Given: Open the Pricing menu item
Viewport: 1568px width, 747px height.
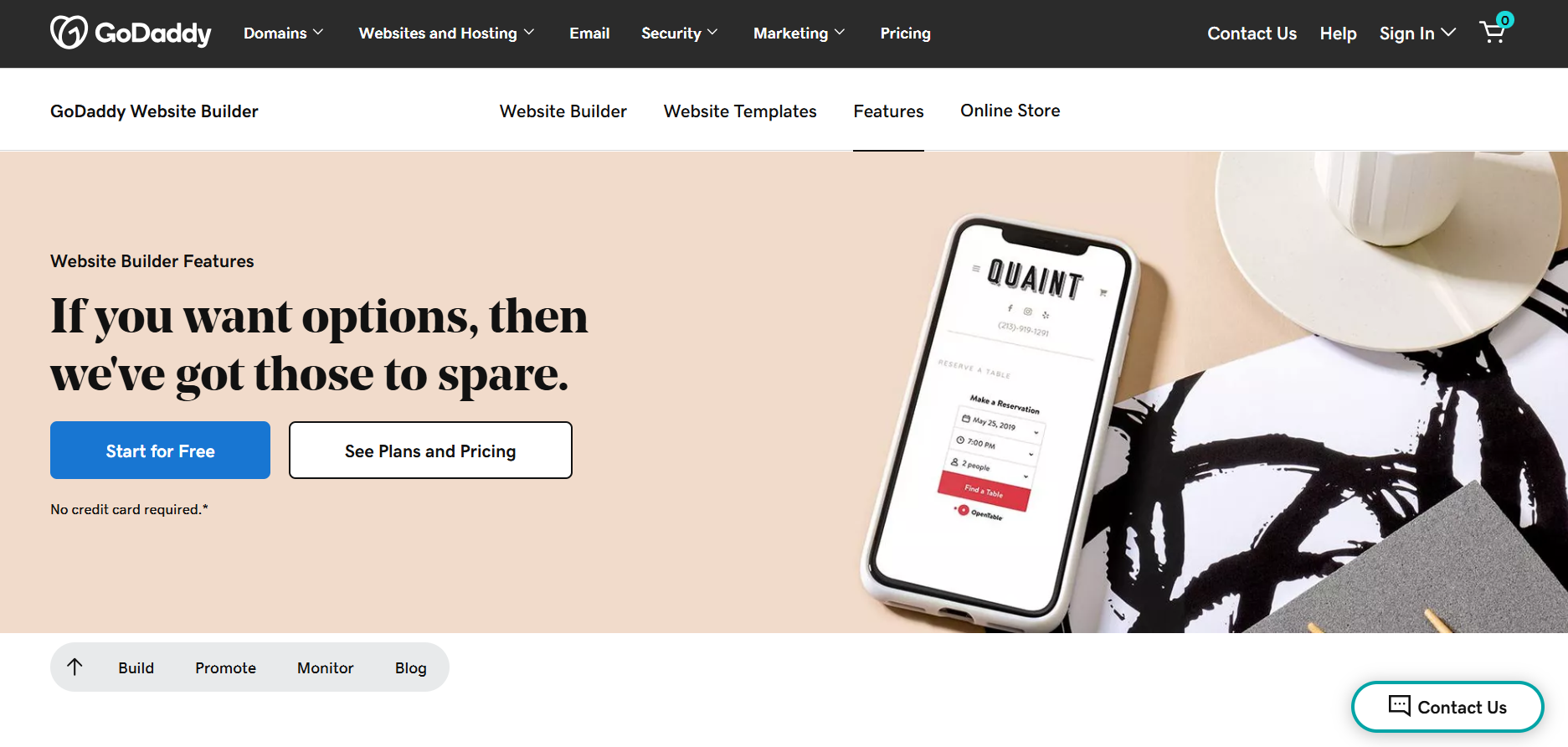Looking at the screenshot, I should (905, 33).
